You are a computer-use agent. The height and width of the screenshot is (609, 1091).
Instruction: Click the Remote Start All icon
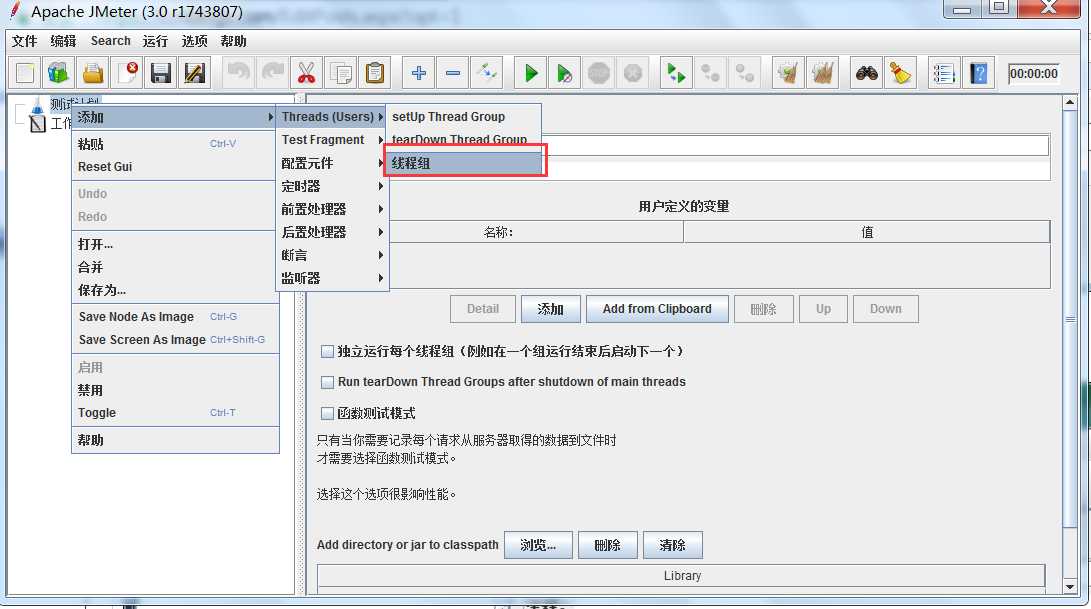click(x=676, y=73)
